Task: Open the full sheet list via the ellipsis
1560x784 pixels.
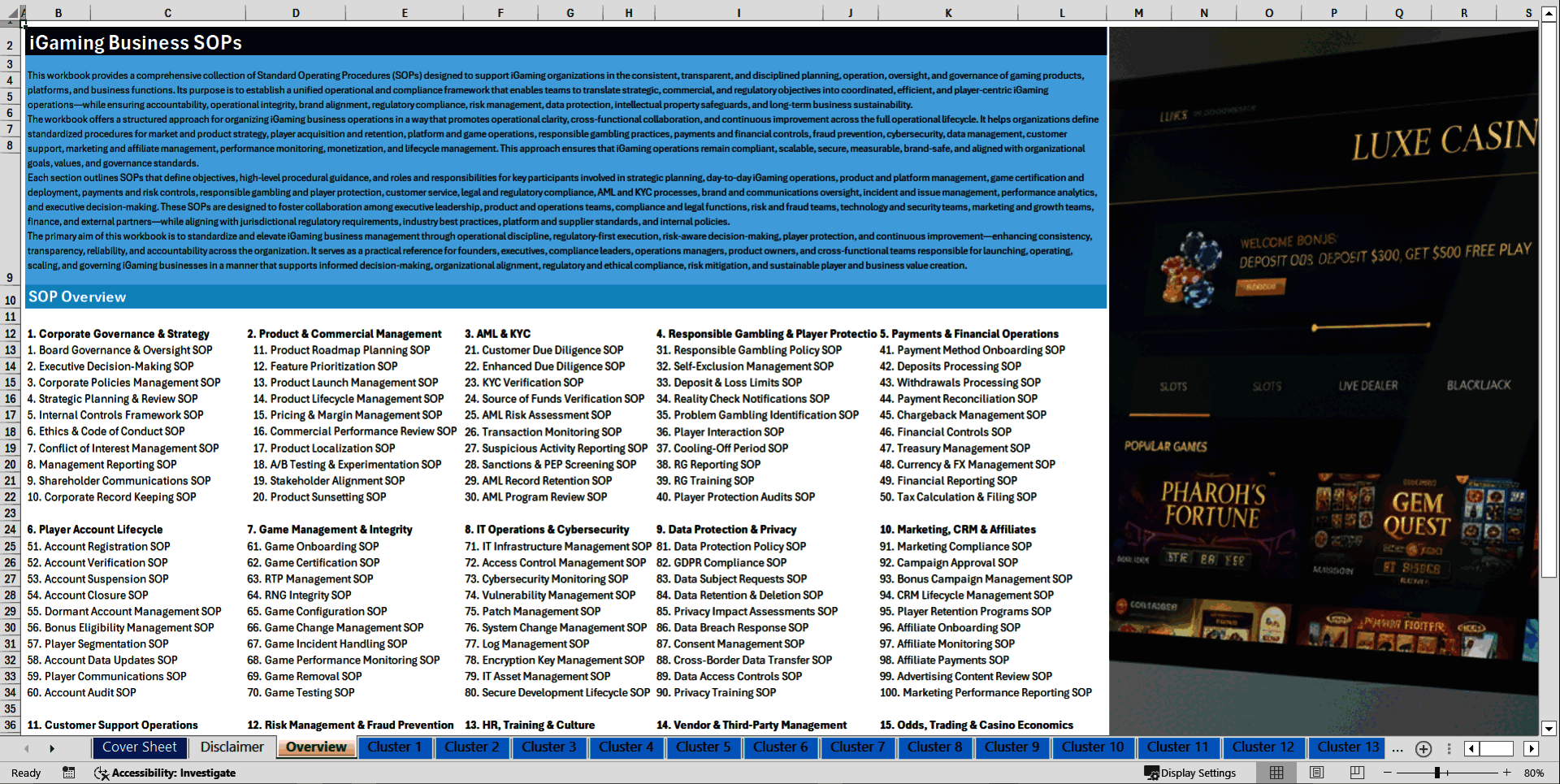Action: [1397, 748]
